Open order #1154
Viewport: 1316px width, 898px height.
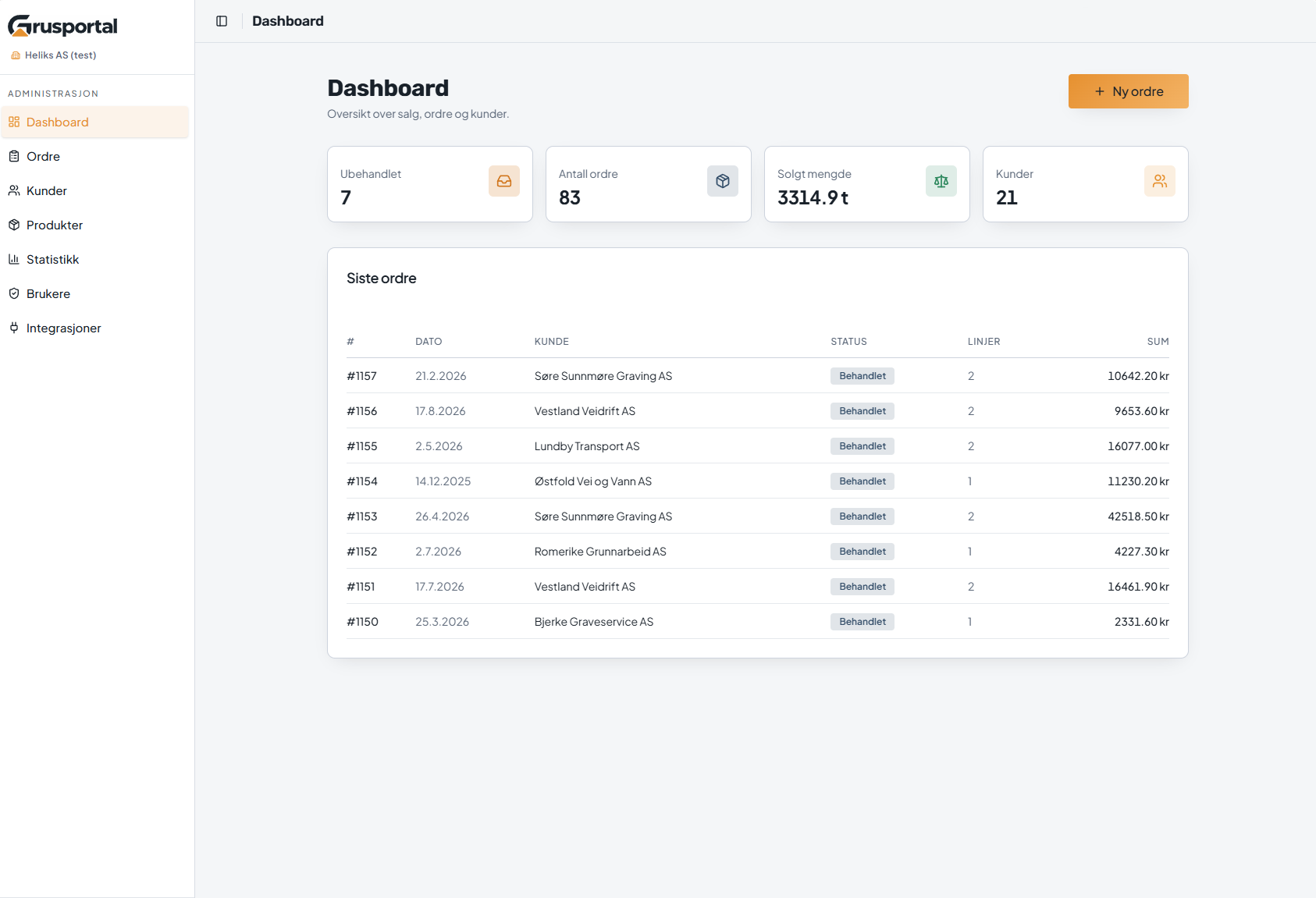[361, 481]
